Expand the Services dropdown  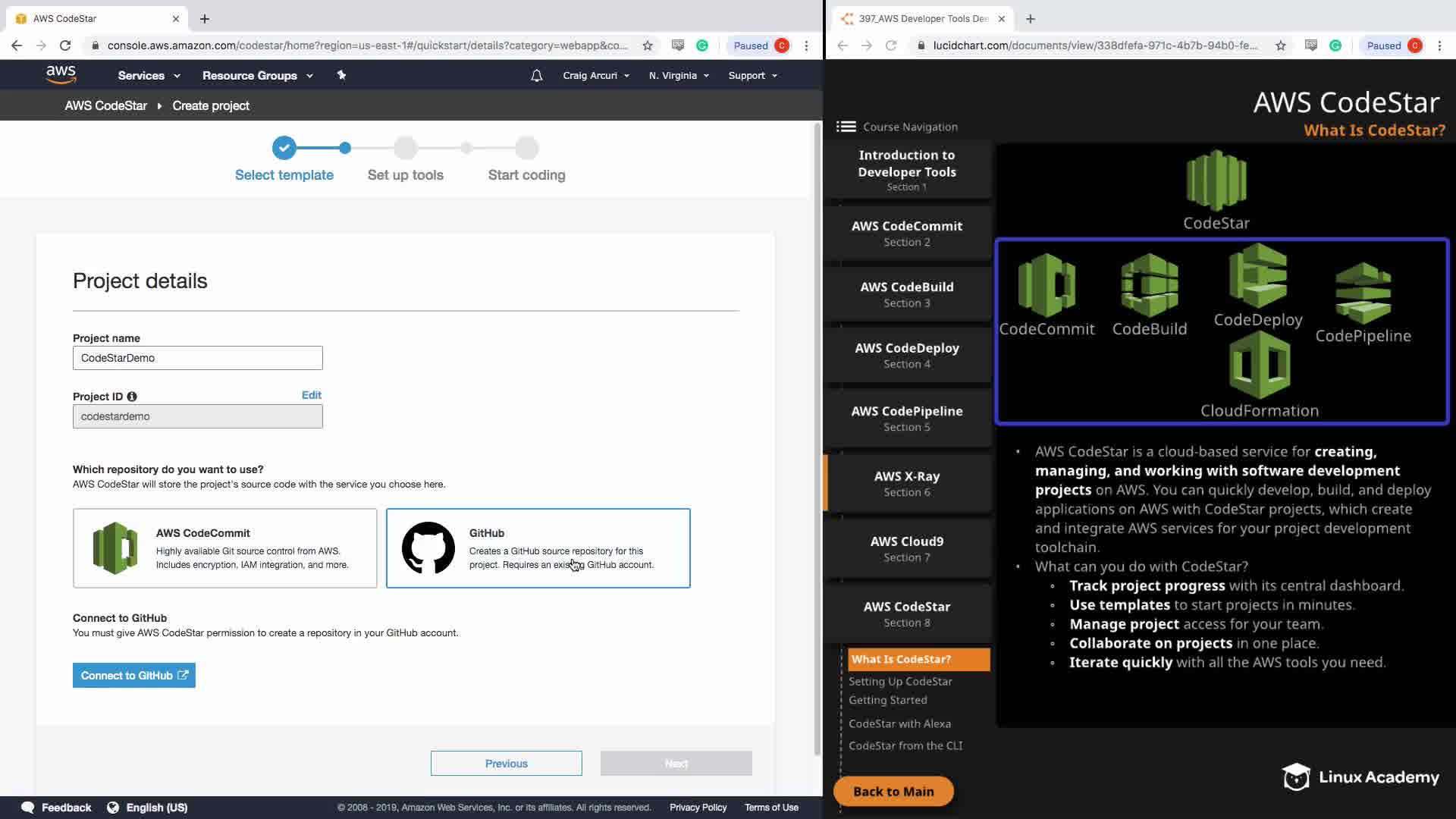click(x=149, y=76)
